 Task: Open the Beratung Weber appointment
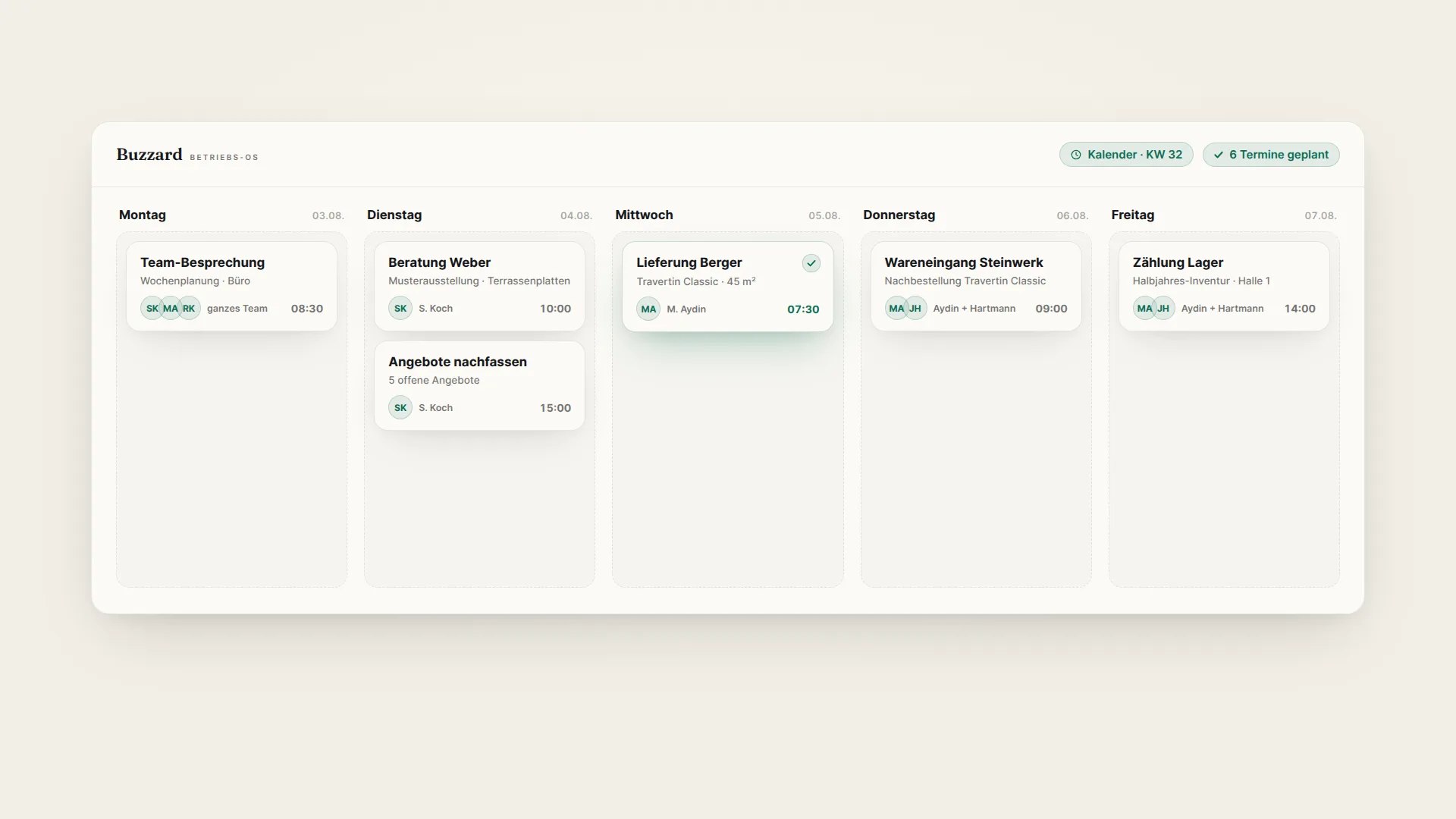[x=479, y=286]
